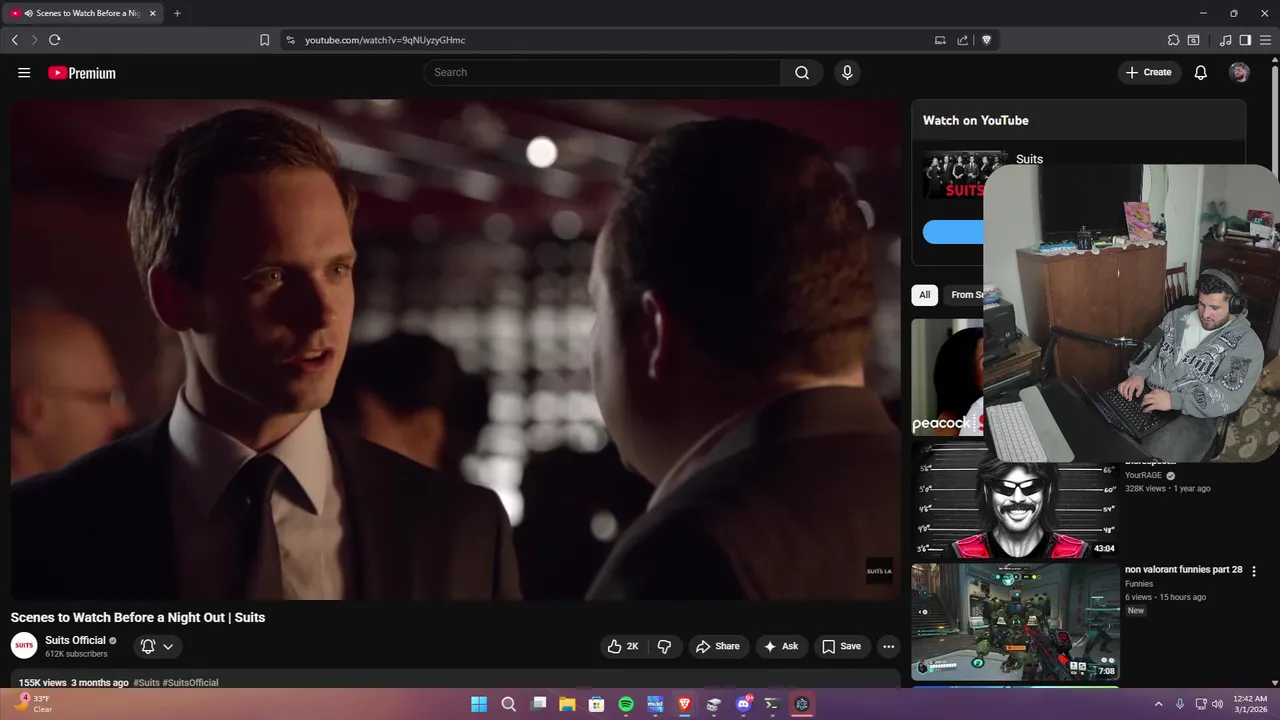This screenshot has height=720, width=1280.
Task: Open Spotify from the taskbar
Action: (626, 704)
